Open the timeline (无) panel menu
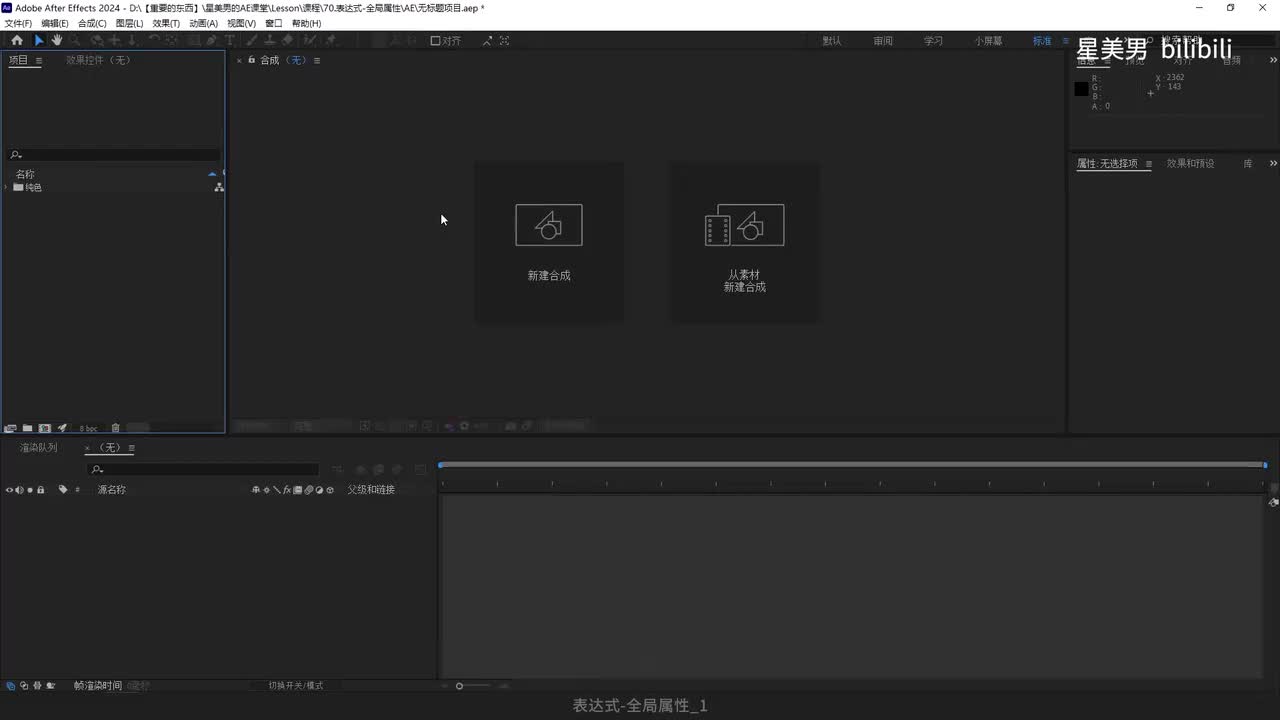The image size is (1280, 720). pos(131,448)
